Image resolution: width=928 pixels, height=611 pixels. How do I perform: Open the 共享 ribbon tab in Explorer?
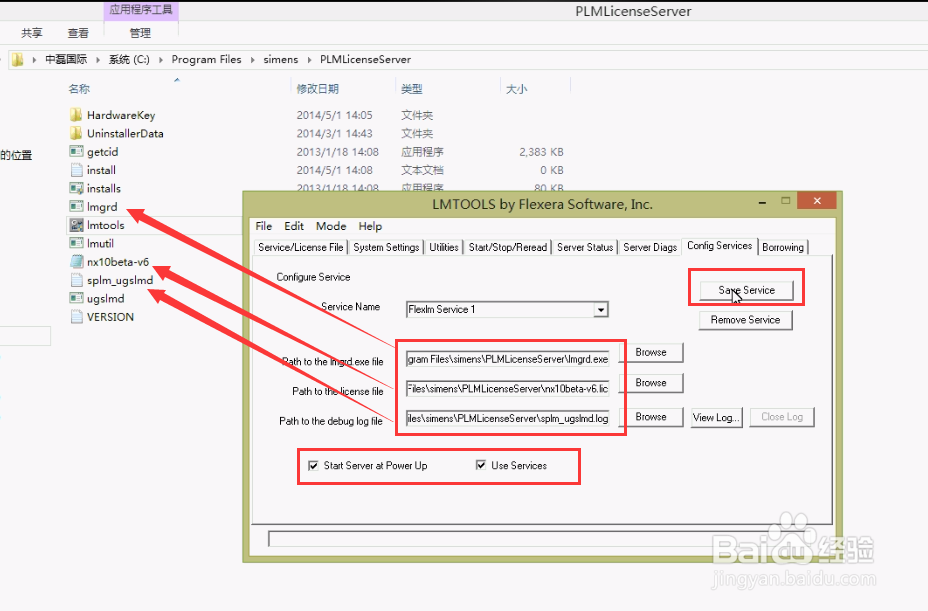(32, 33)
